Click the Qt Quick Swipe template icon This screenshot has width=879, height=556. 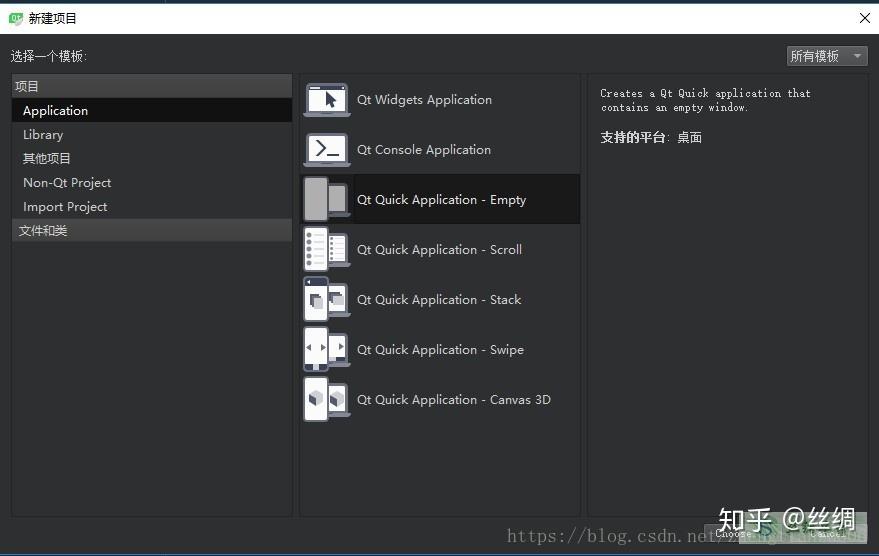(x=327, y=349)
